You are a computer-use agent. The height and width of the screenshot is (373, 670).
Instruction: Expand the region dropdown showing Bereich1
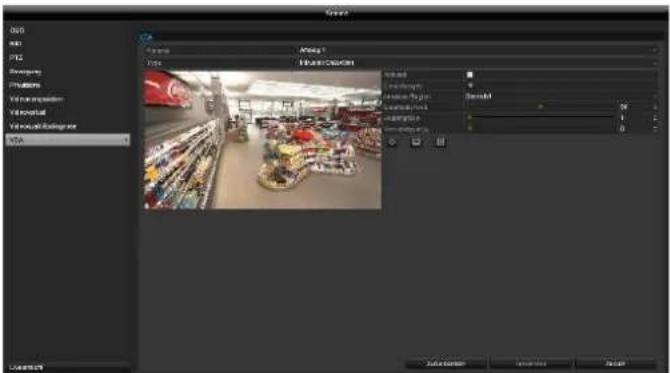(x=561, y=97)
